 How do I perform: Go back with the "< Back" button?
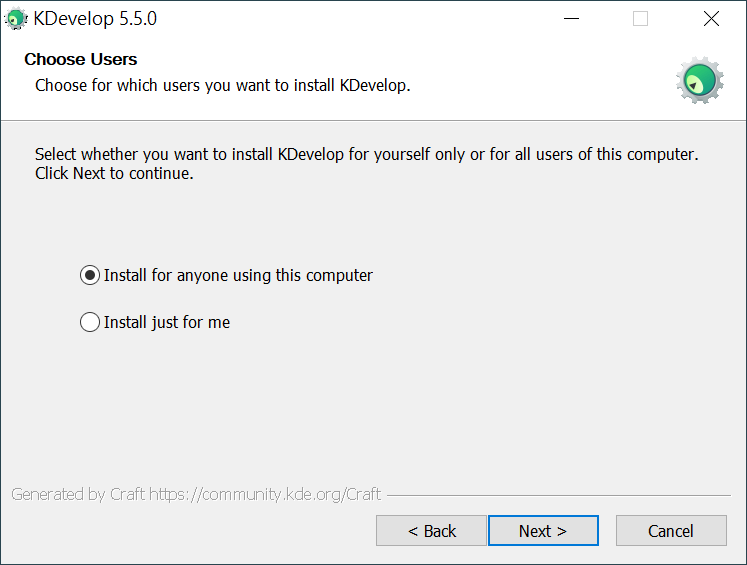[x=431, y=531]
